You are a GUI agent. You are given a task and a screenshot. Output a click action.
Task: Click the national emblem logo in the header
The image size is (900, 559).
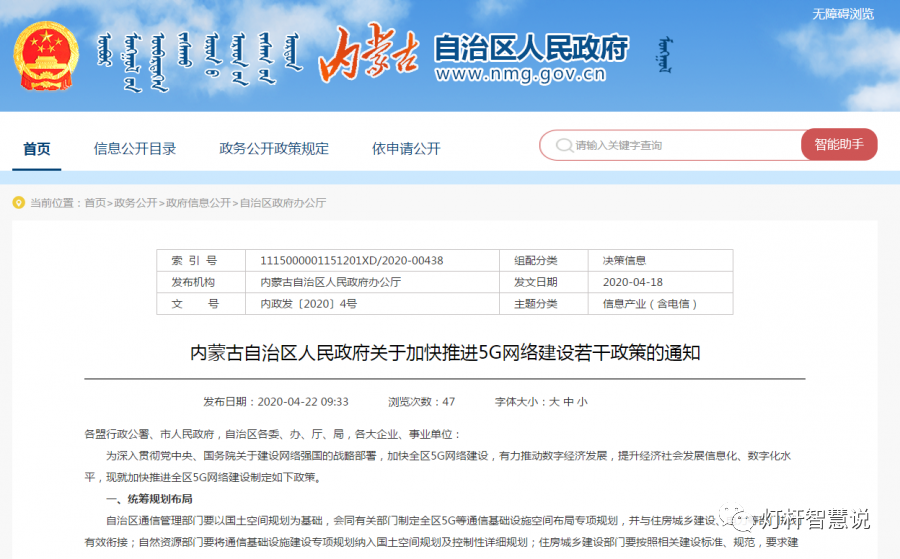(46, 56)
